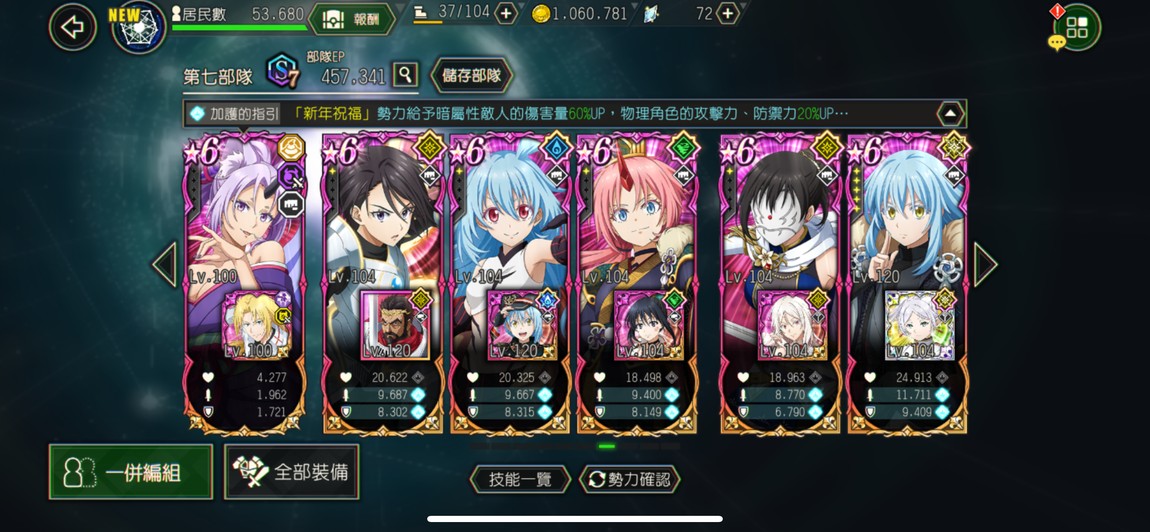Click the 一併編組 button
The height and width of the screenshot is (532, 1150).
(x=131, y=472)
